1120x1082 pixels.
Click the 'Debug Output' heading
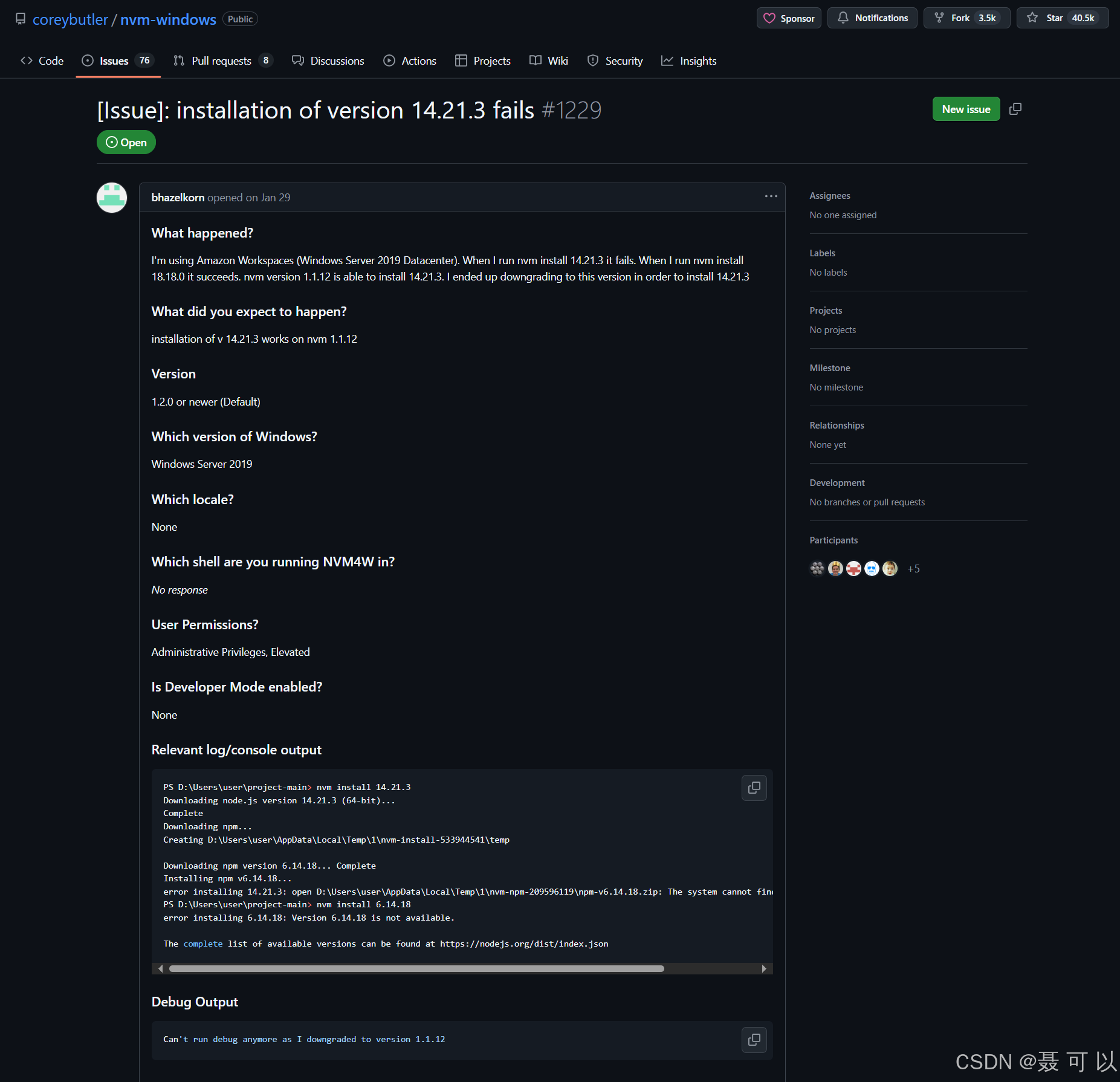point(195,1002)
